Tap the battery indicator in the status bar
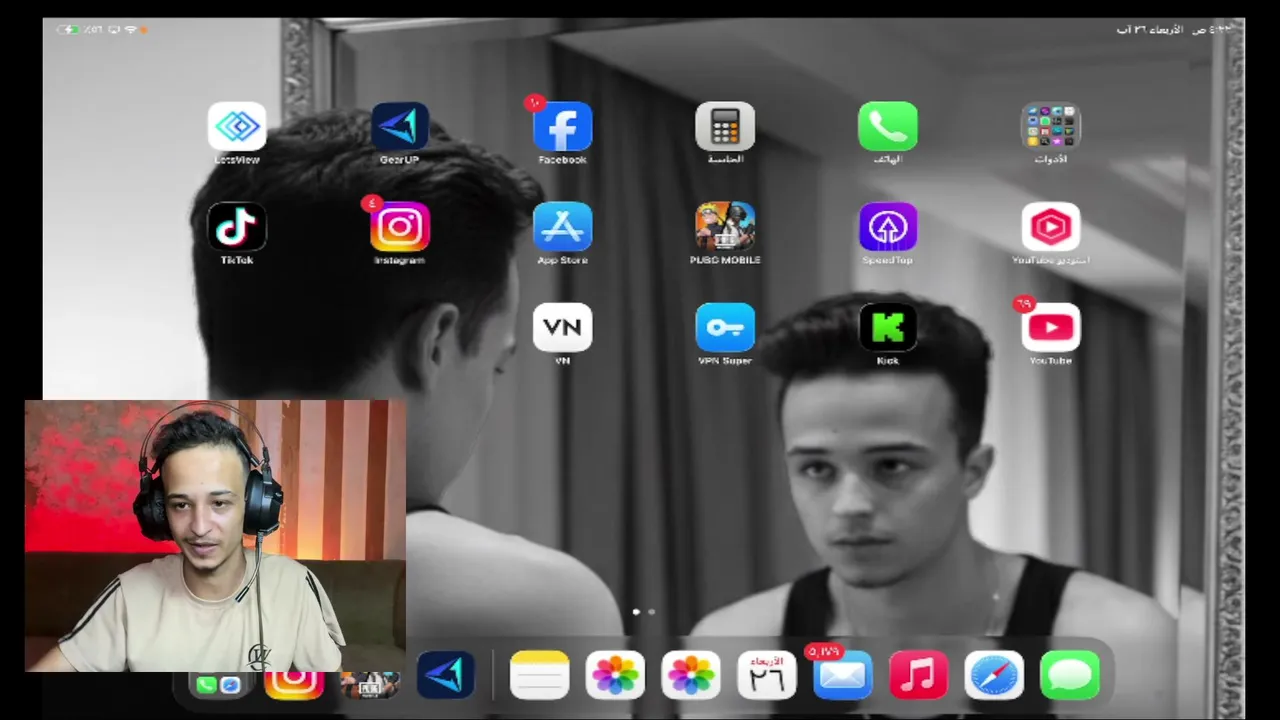The image size is (1280, 720). pyautogui.click(x=69, y=30)
